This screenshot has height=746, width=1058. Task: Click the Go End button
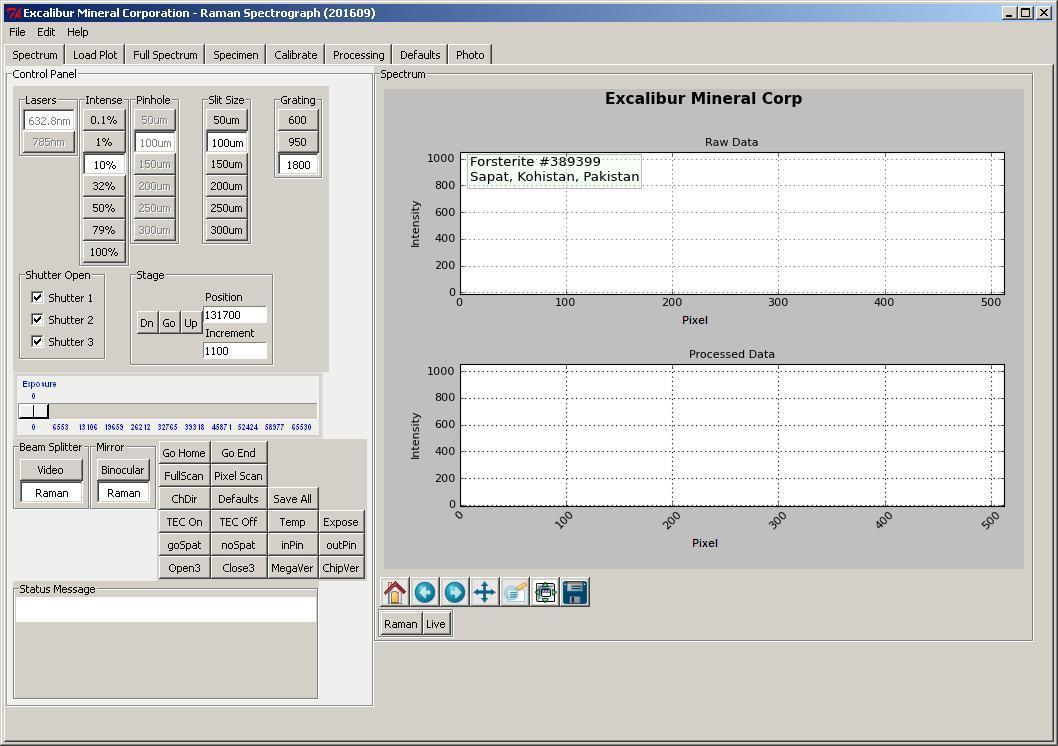(x=238, y=453)
